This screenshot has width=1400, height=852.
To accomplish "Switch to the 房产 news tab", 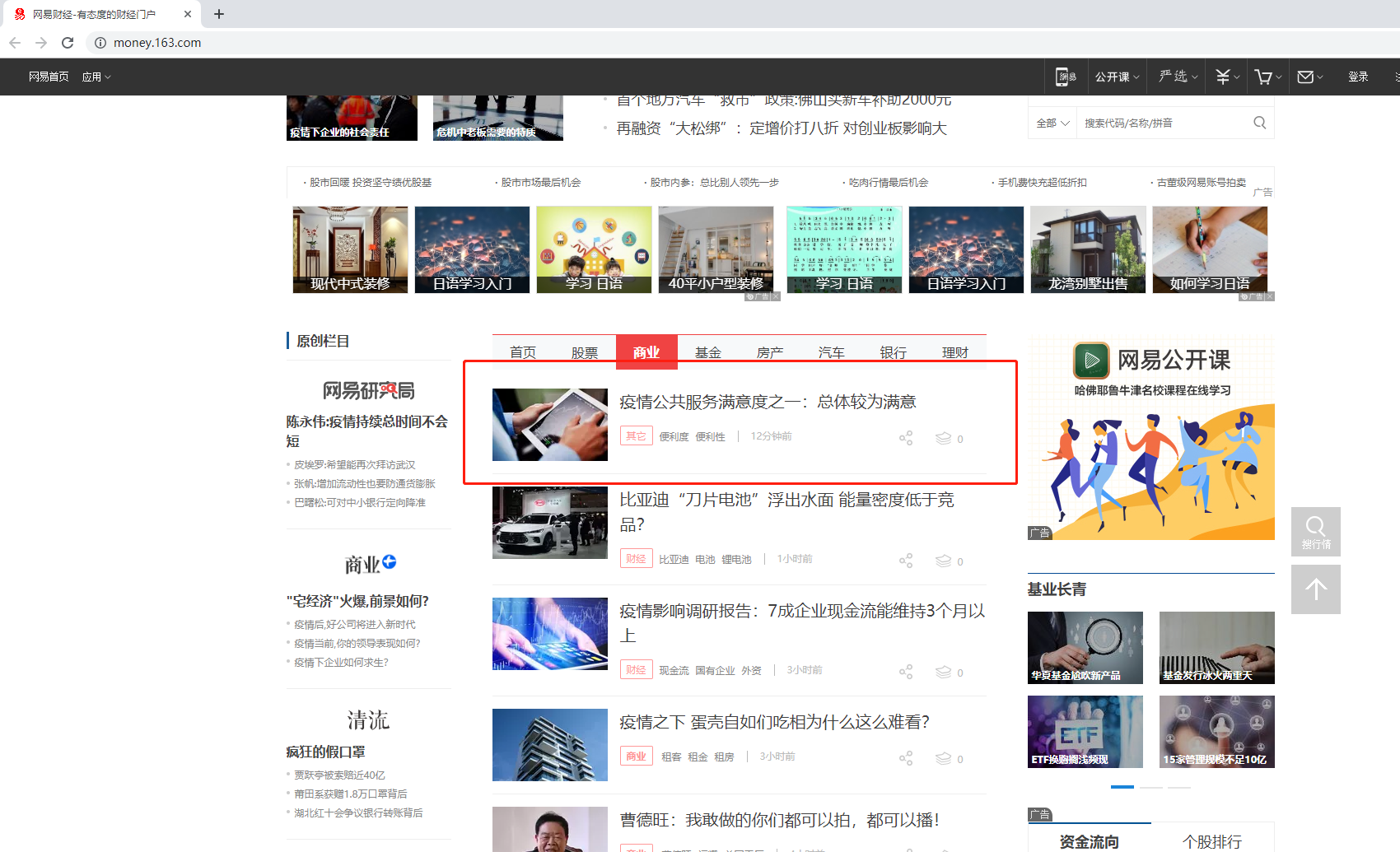I will click(770, 352).
